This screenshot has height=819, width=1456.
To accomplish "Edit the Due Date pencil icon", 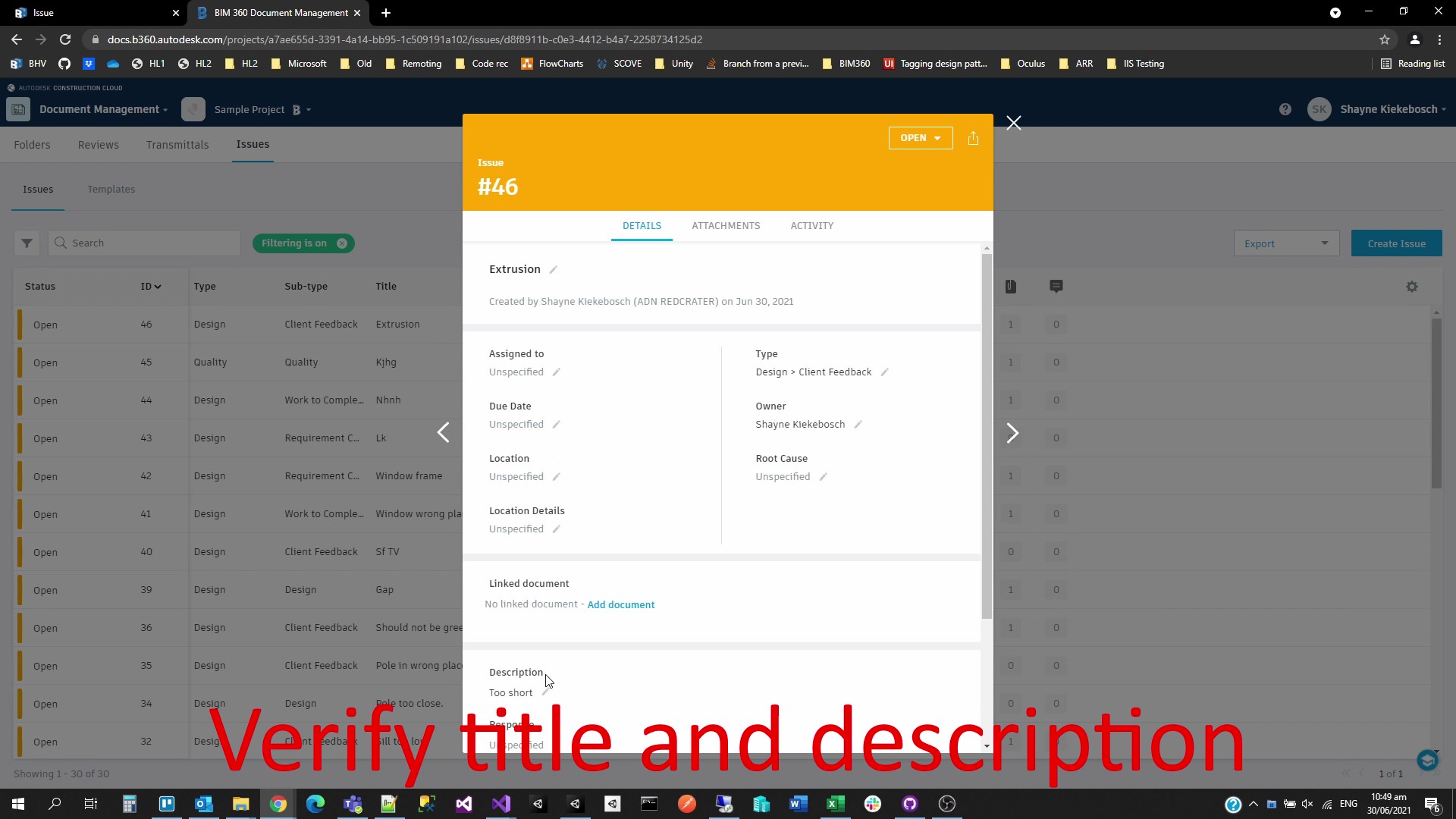I will (x=556, y=425).
